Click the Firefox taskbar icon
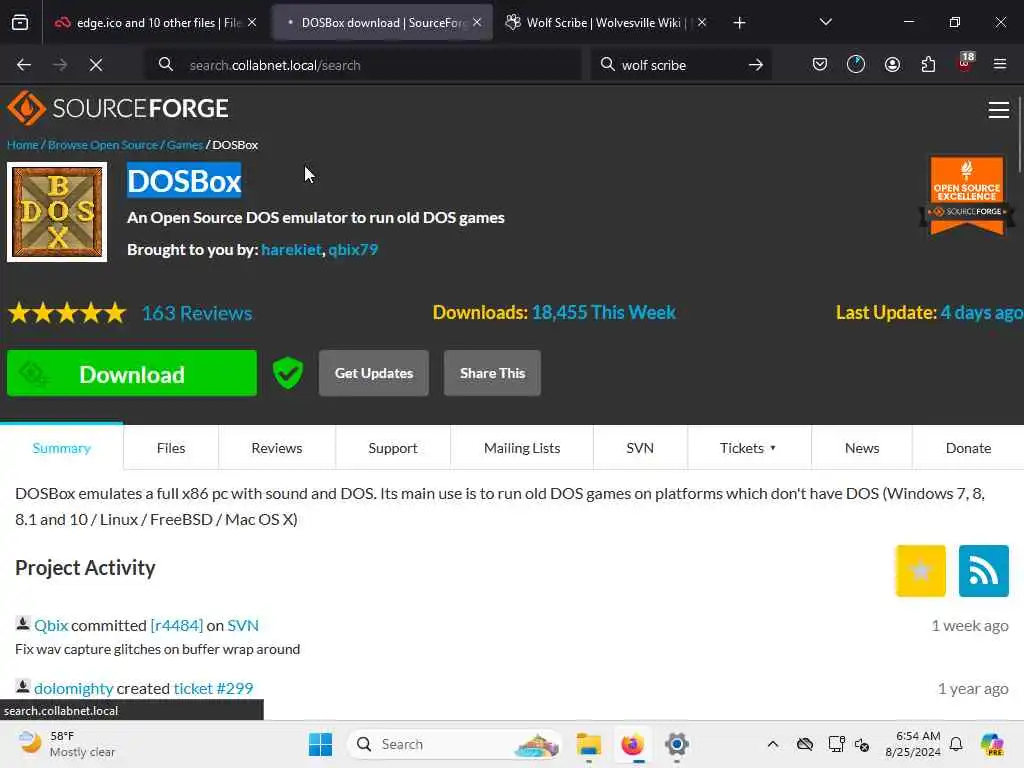 coord(632,744)
